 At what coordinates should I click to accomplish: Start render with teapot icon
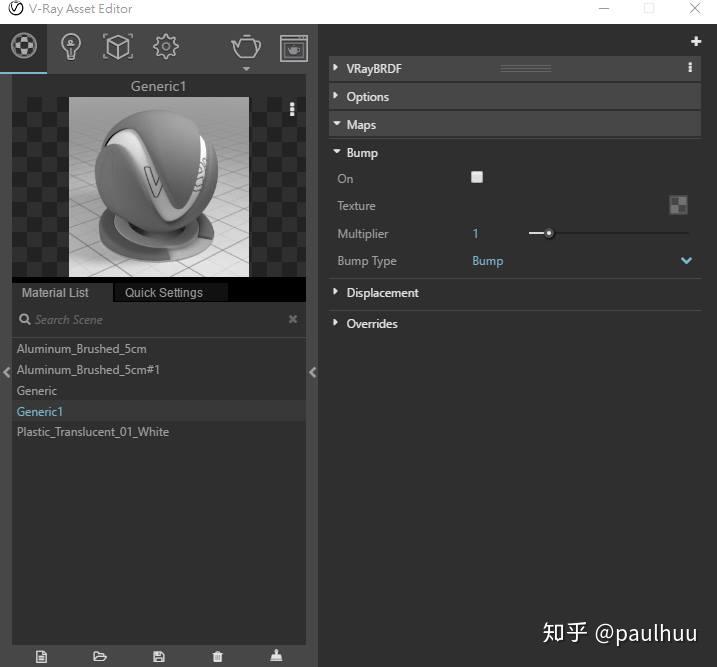[246, 46]
